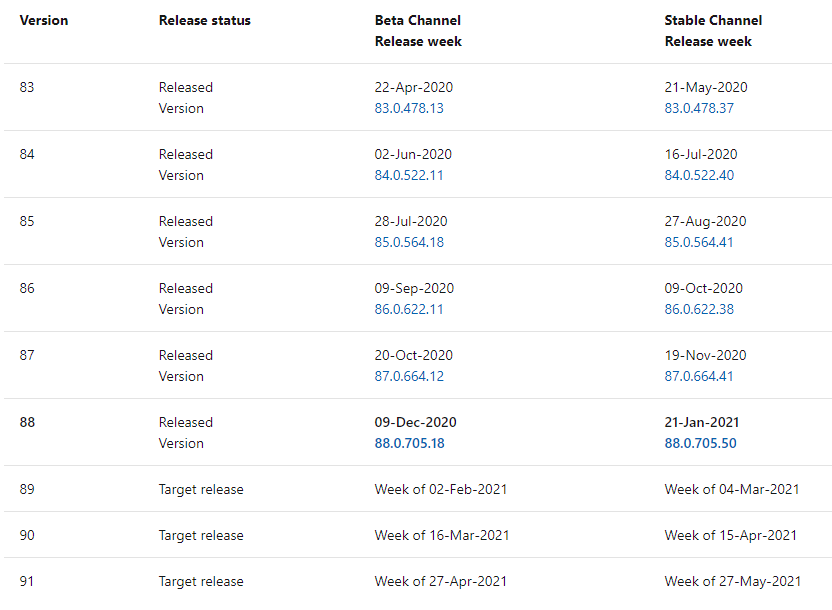Image resolution: width=832 pixels, height=610 pixels.
Task: Select the 86.0.622.11 version link
Action: point(409,309)
